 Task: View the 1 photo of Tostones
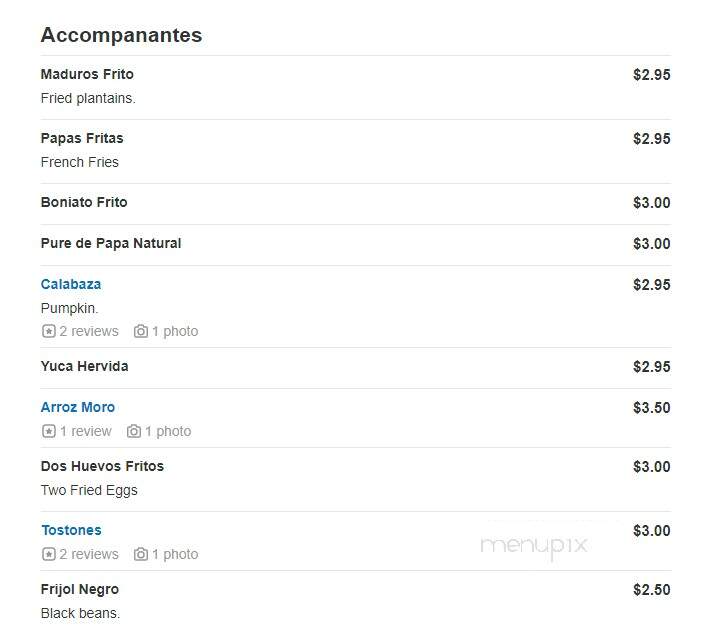(x=175, y=554)
